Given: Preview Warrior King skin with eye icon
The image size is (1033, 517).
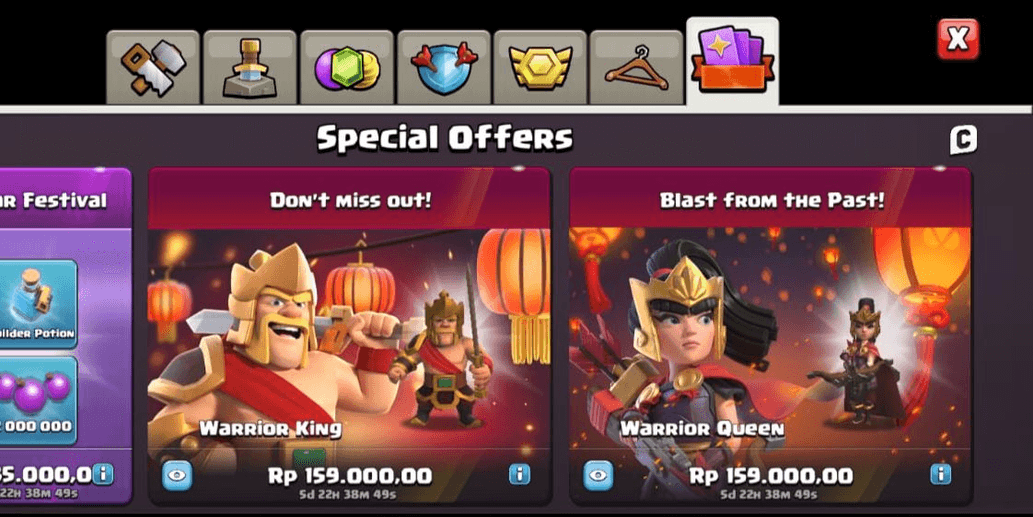Looking at the screenshot, I should [177, 476].
